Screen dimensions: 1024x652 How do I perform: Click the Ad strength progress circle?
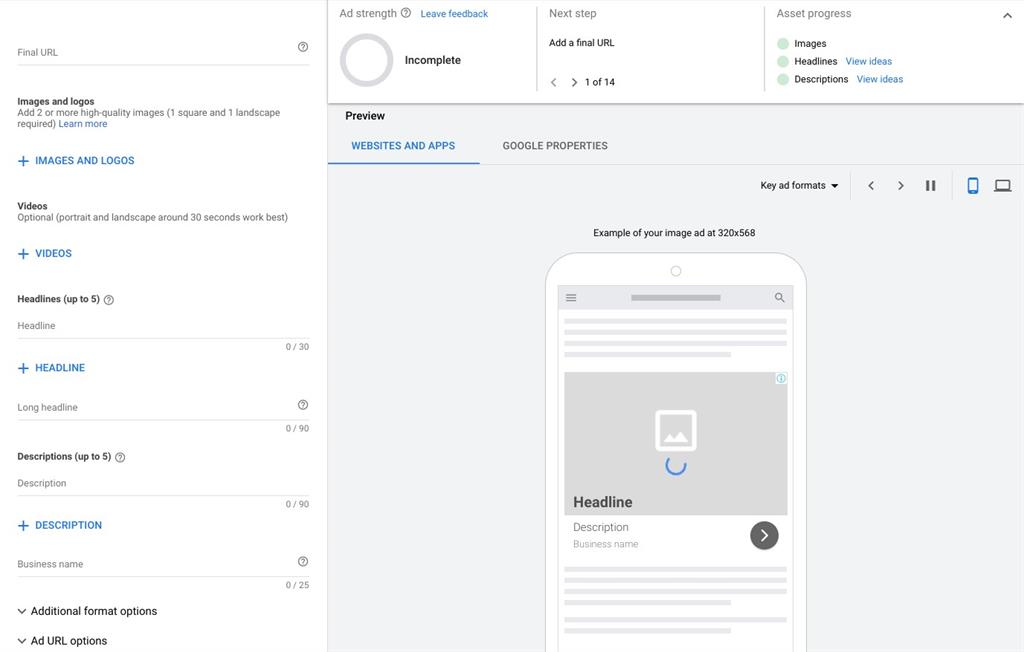coord(366,60)
